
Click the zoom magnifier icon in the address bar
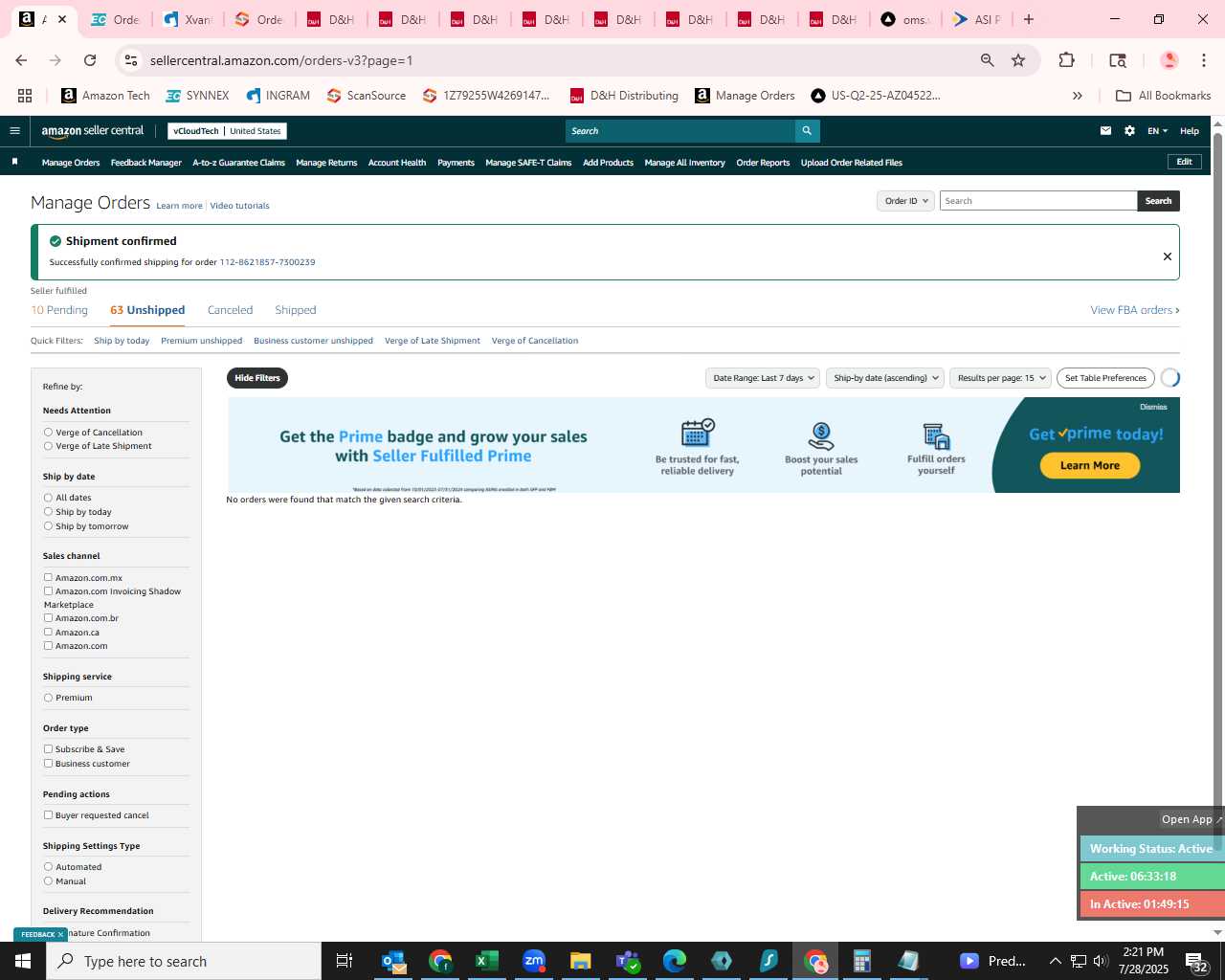pyautogui.click(x=987, y=60)
